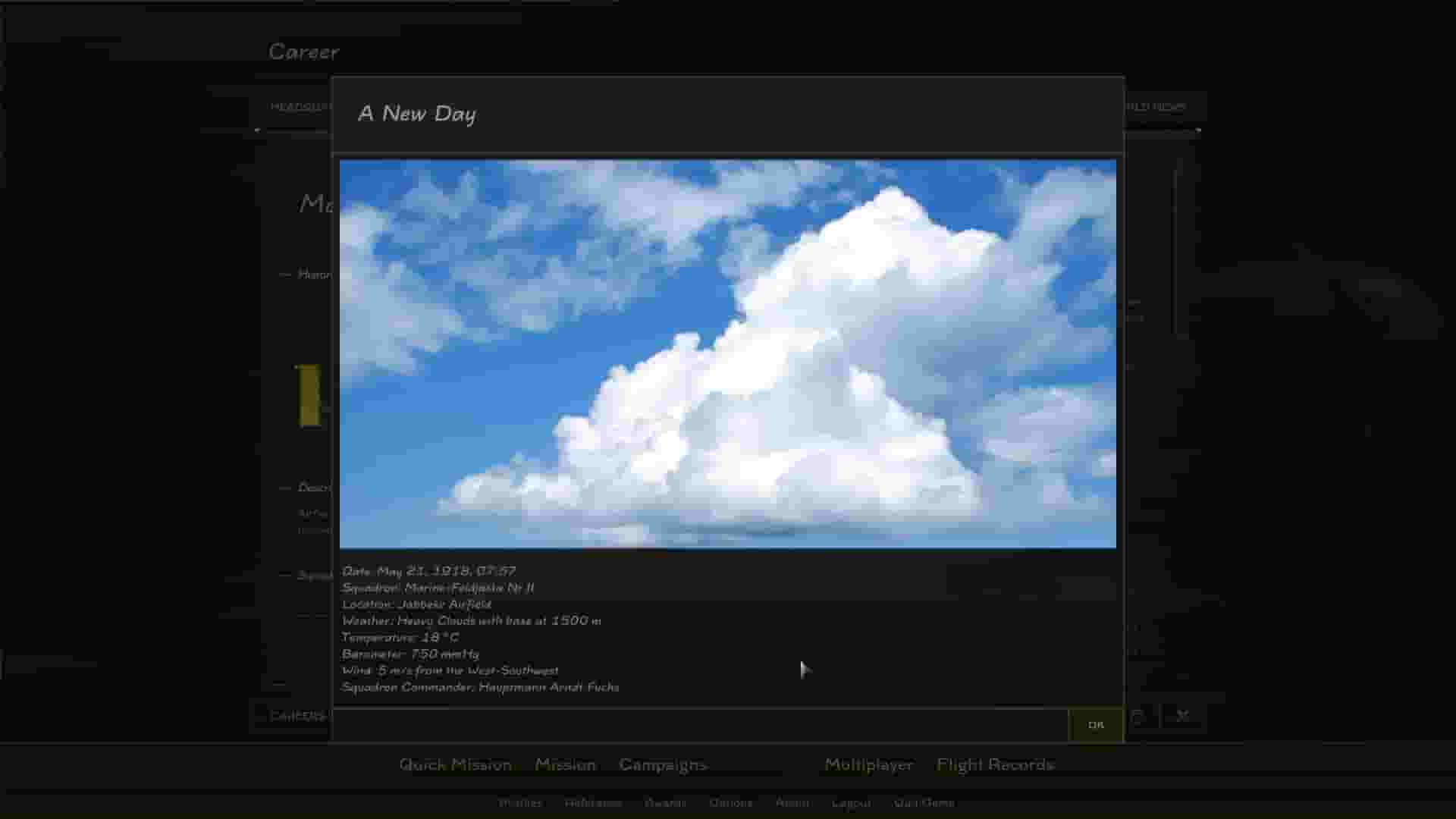Open Multiplayer from the main menu
Image resolution: width=1456 pixels, height=819 pixels.
(868, 765)
